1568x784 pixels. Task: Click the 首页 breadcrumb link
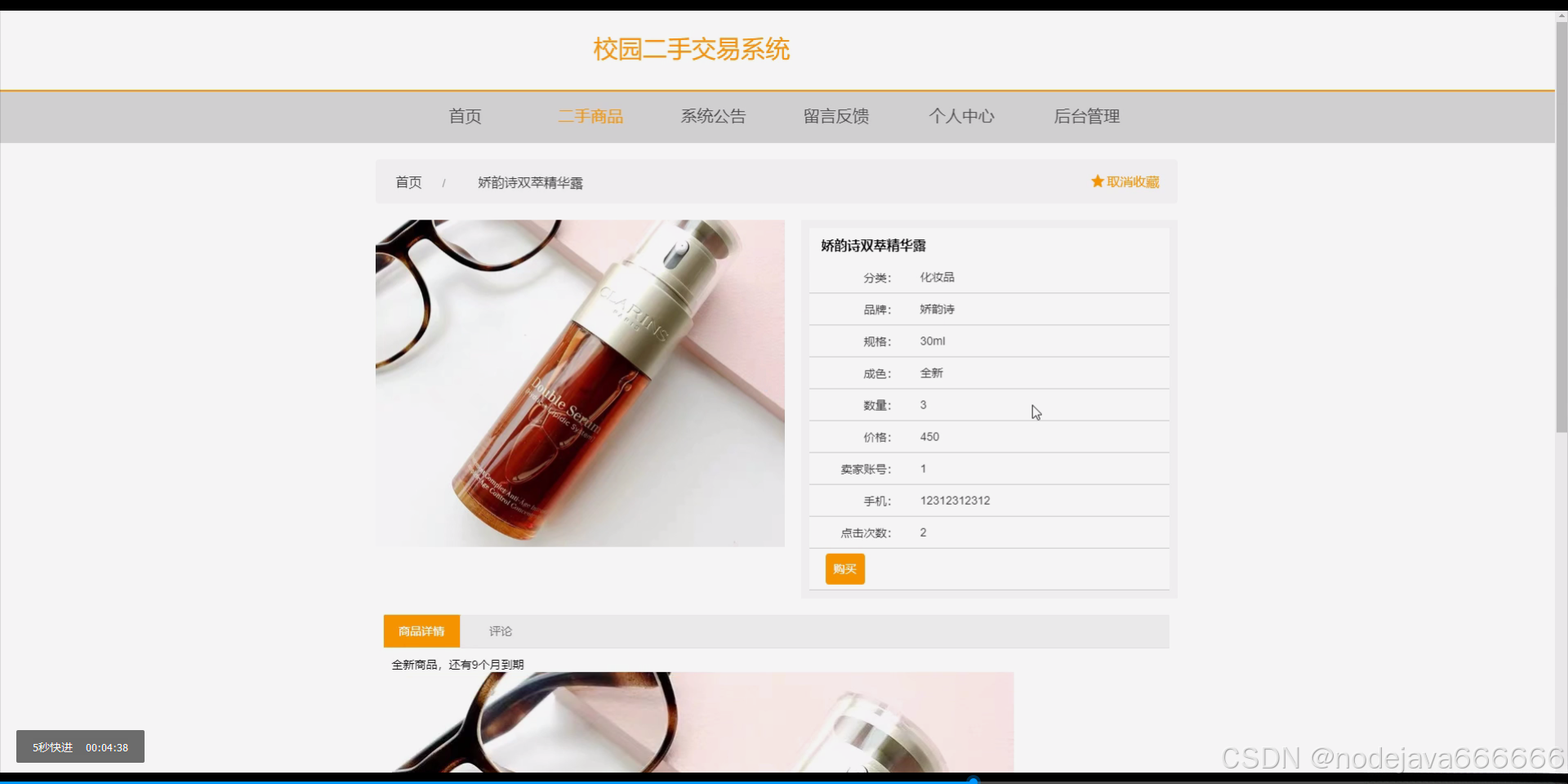pos(409,182)
